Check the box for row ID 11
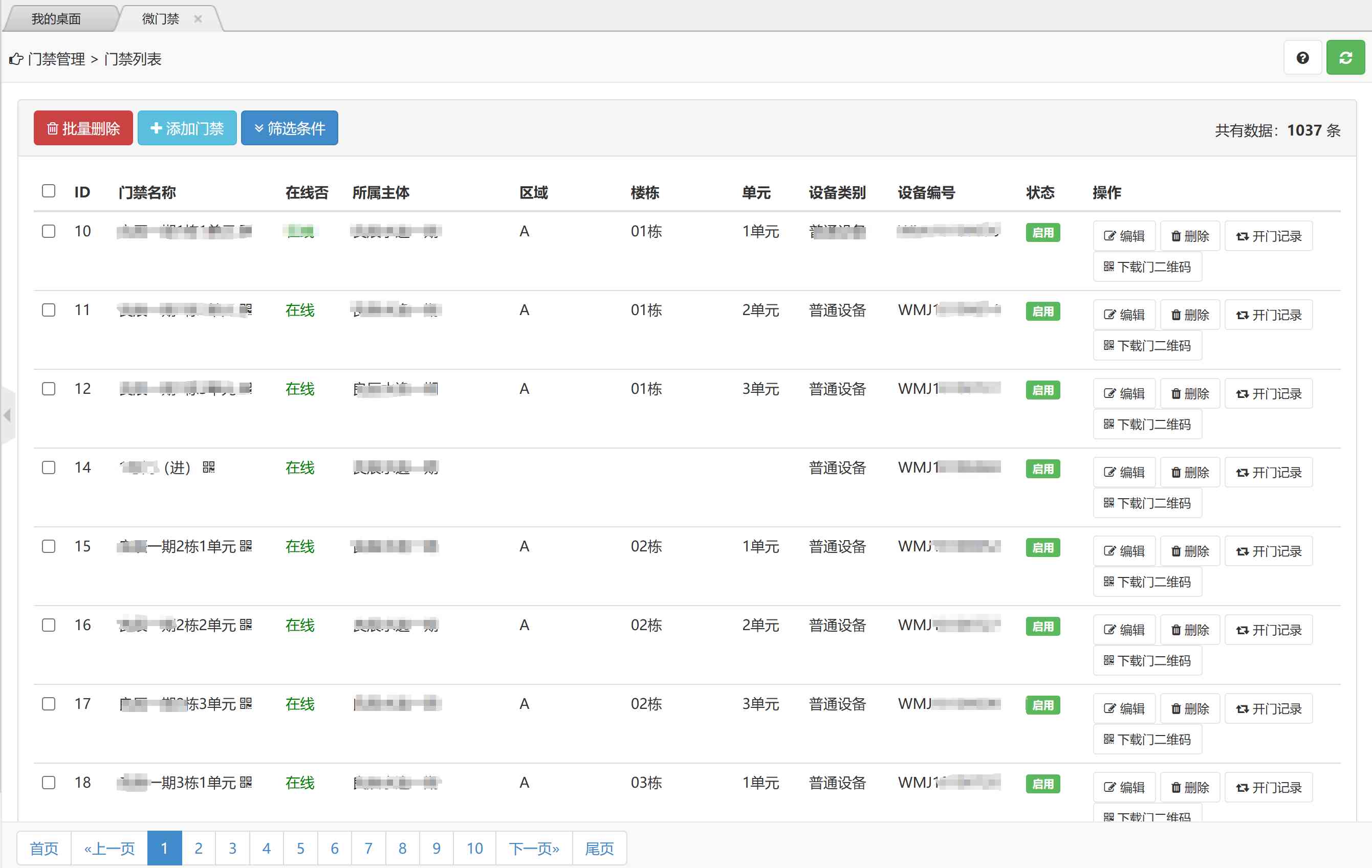The image size is (1372, 868). [x=49, y=310]
